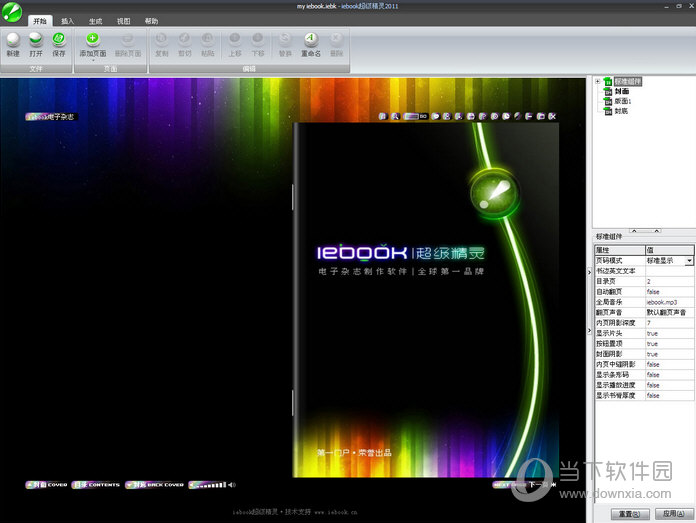Collapse the 标准组件 tree root node

(597, 81)
